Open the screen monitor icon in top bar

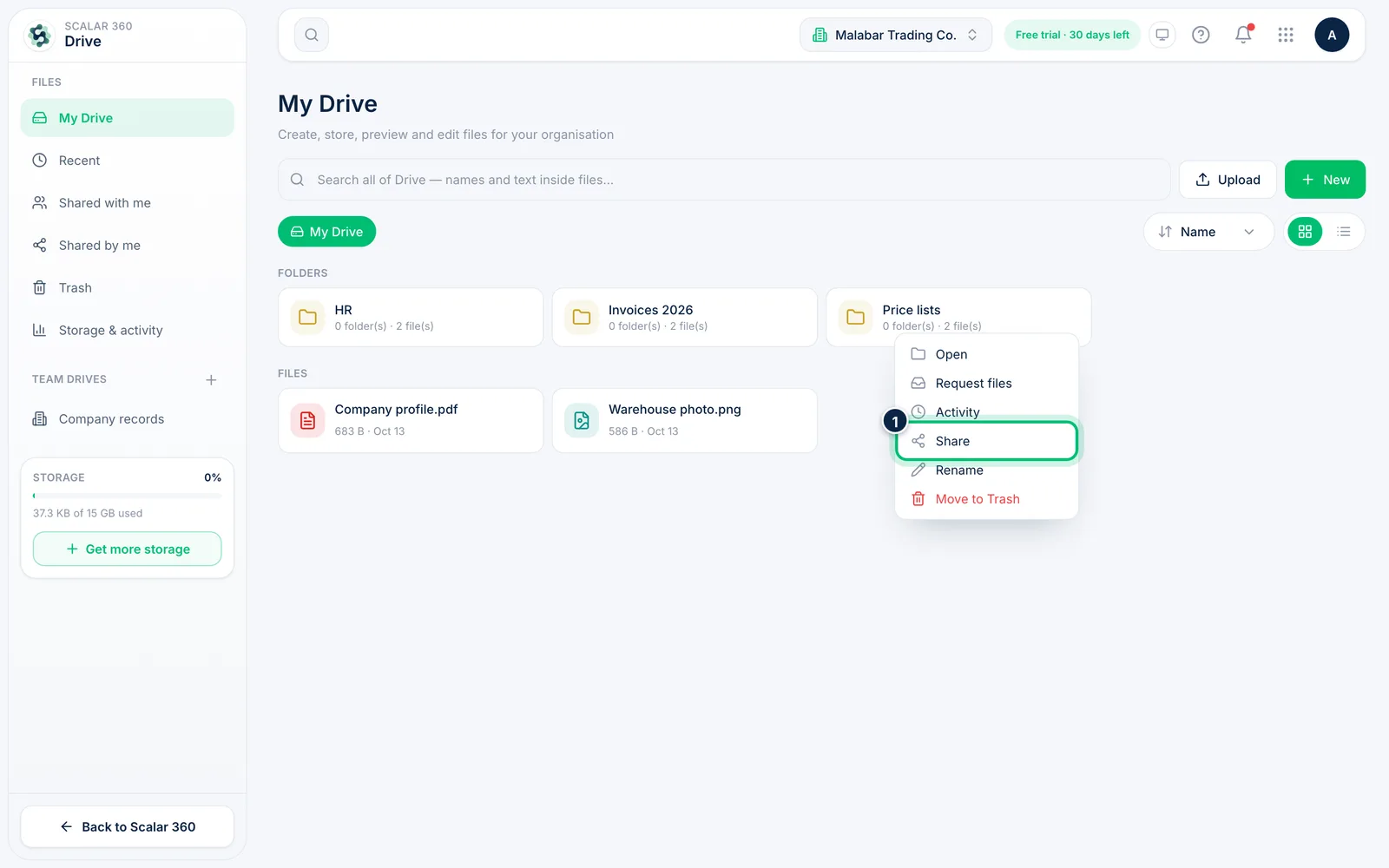pos(1162,35)
